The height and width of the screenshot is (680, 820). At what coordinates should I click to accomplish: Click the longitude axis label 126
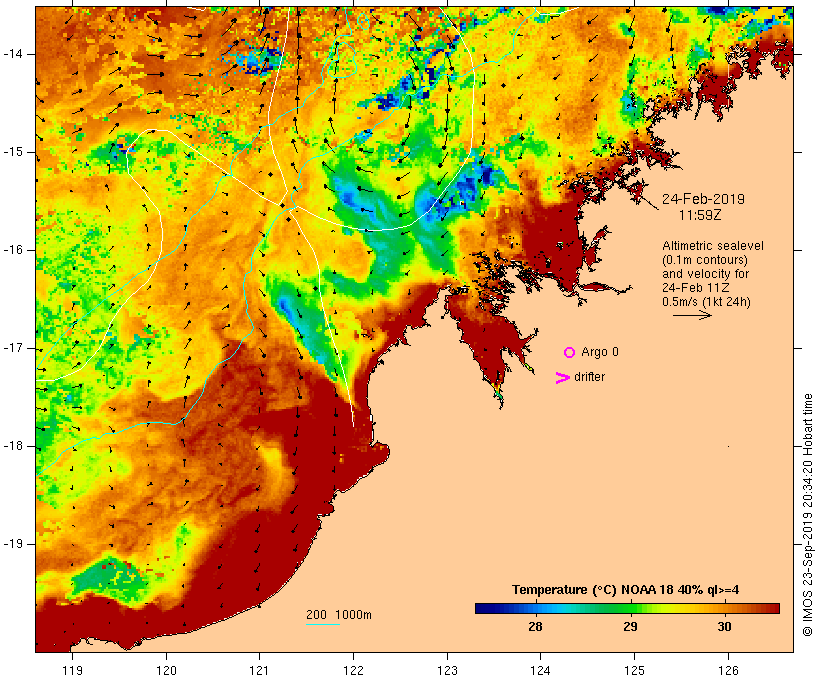[x=728, y=670]
